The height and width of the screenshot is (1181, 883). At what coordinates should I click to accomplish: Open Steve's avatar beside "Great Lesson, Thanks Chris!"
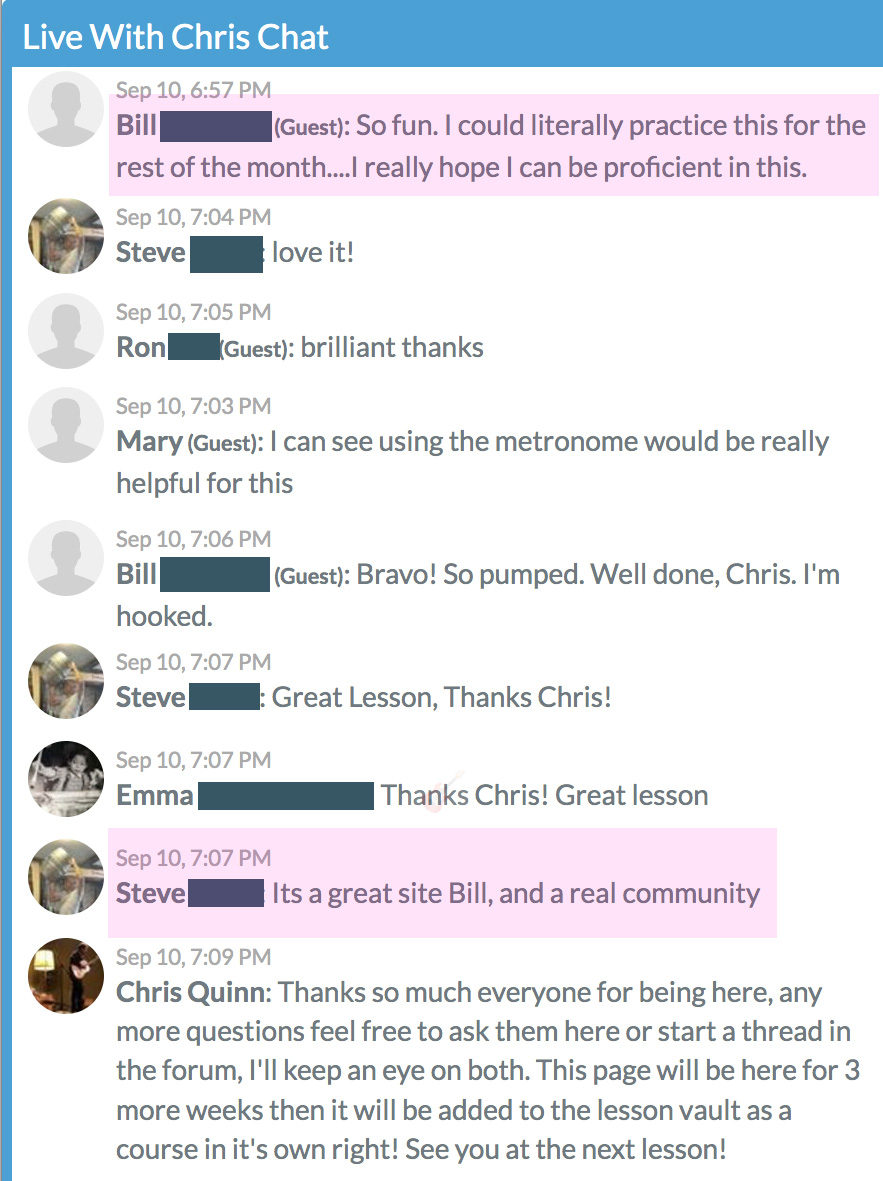pos(66,681)
